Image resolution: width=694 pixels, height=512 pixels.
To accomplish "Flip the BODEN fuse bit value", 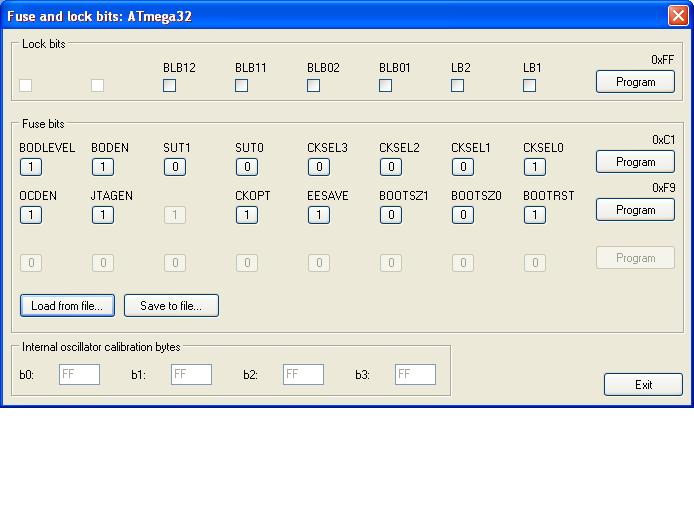I will pos(103,167).
